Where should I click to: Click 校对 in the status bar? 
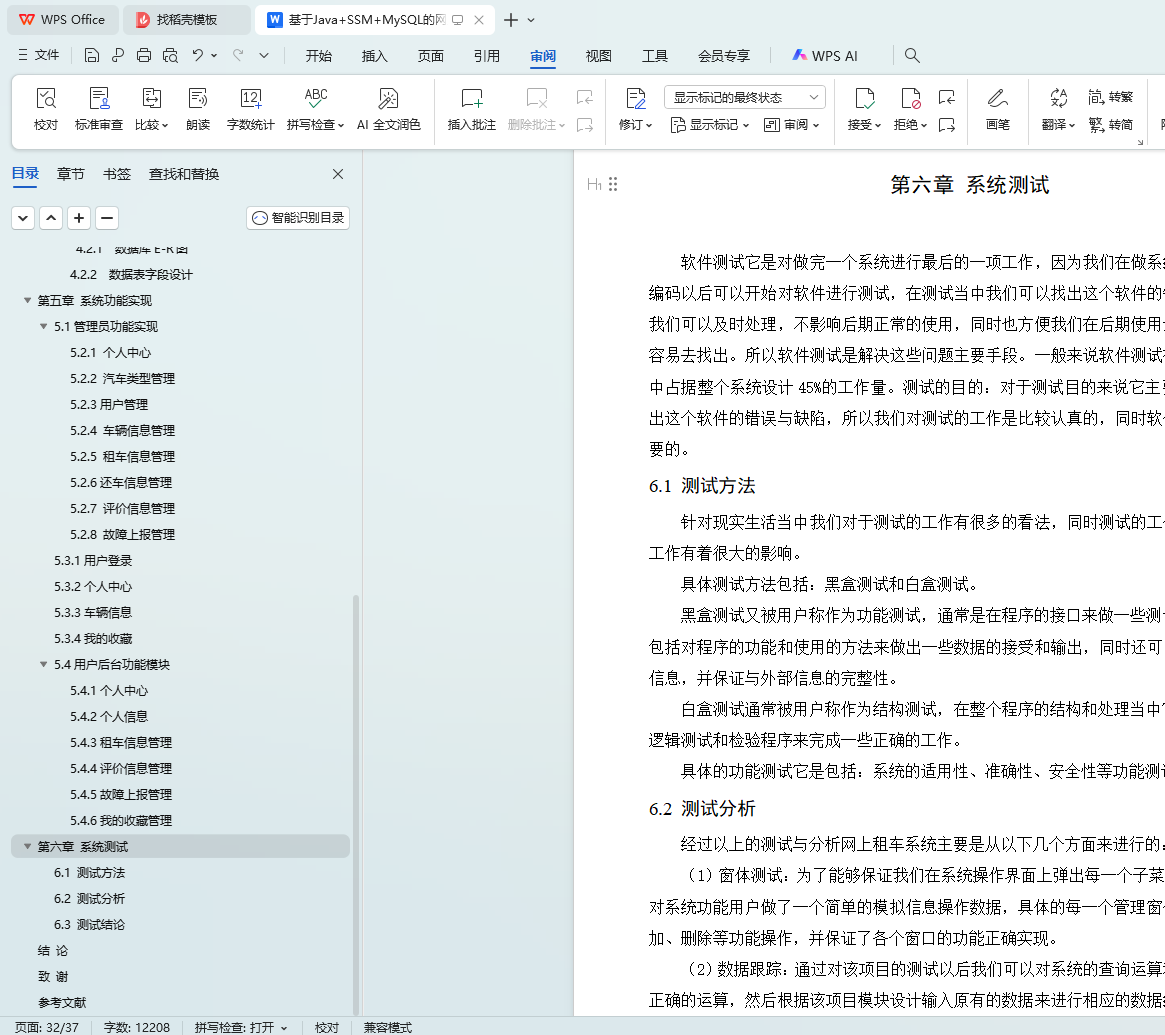(327, 1027)
